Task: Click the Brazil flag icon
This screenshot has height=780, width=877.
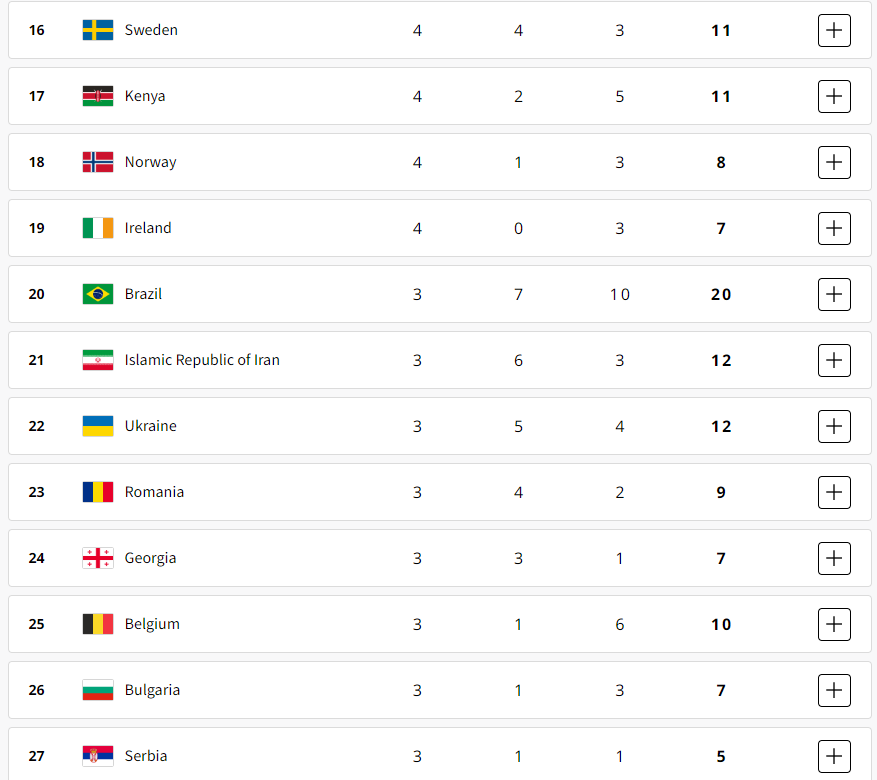Action: (98, 294)
